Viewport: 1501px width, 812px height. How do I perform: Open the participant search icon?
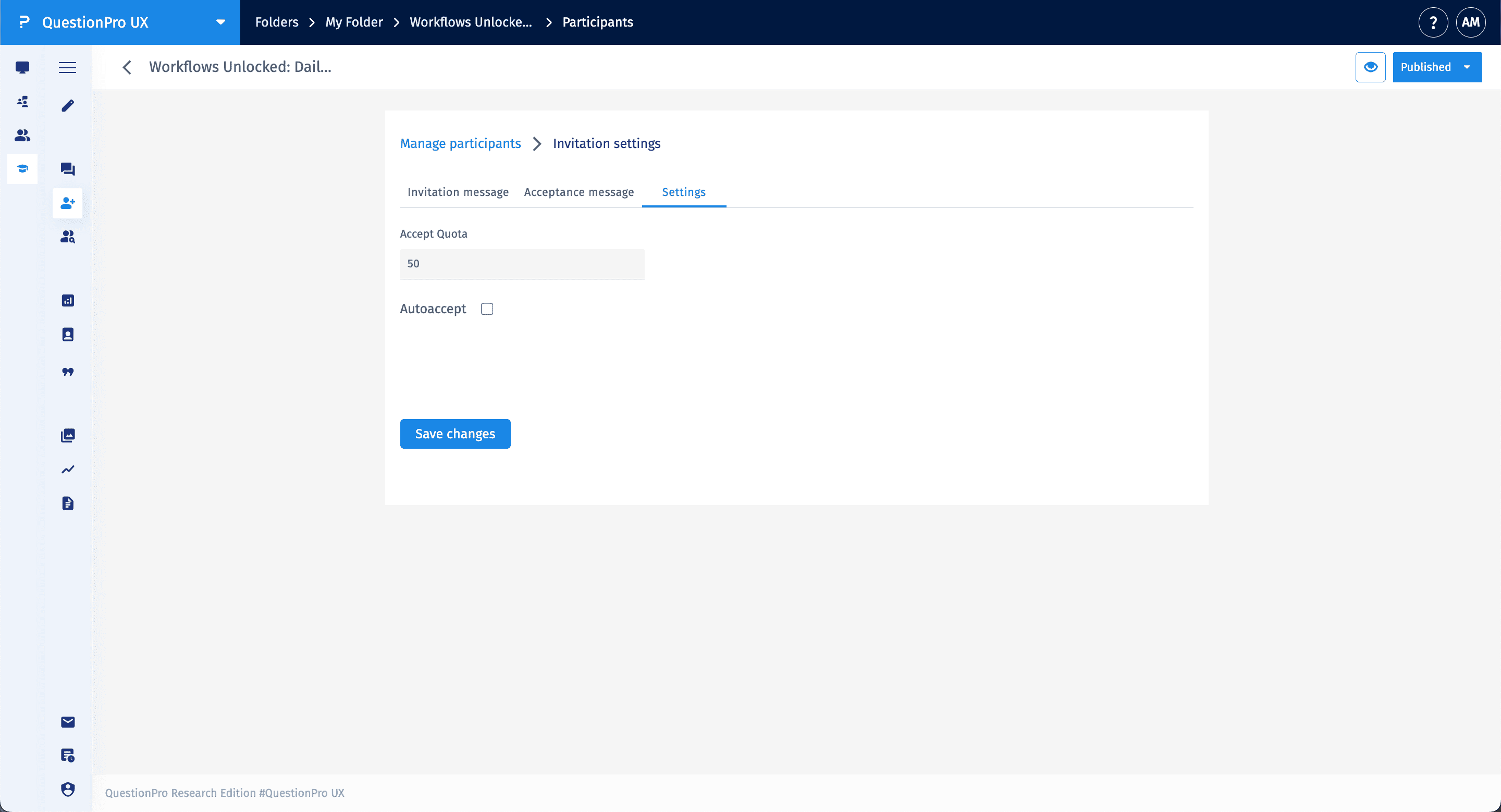67,237
